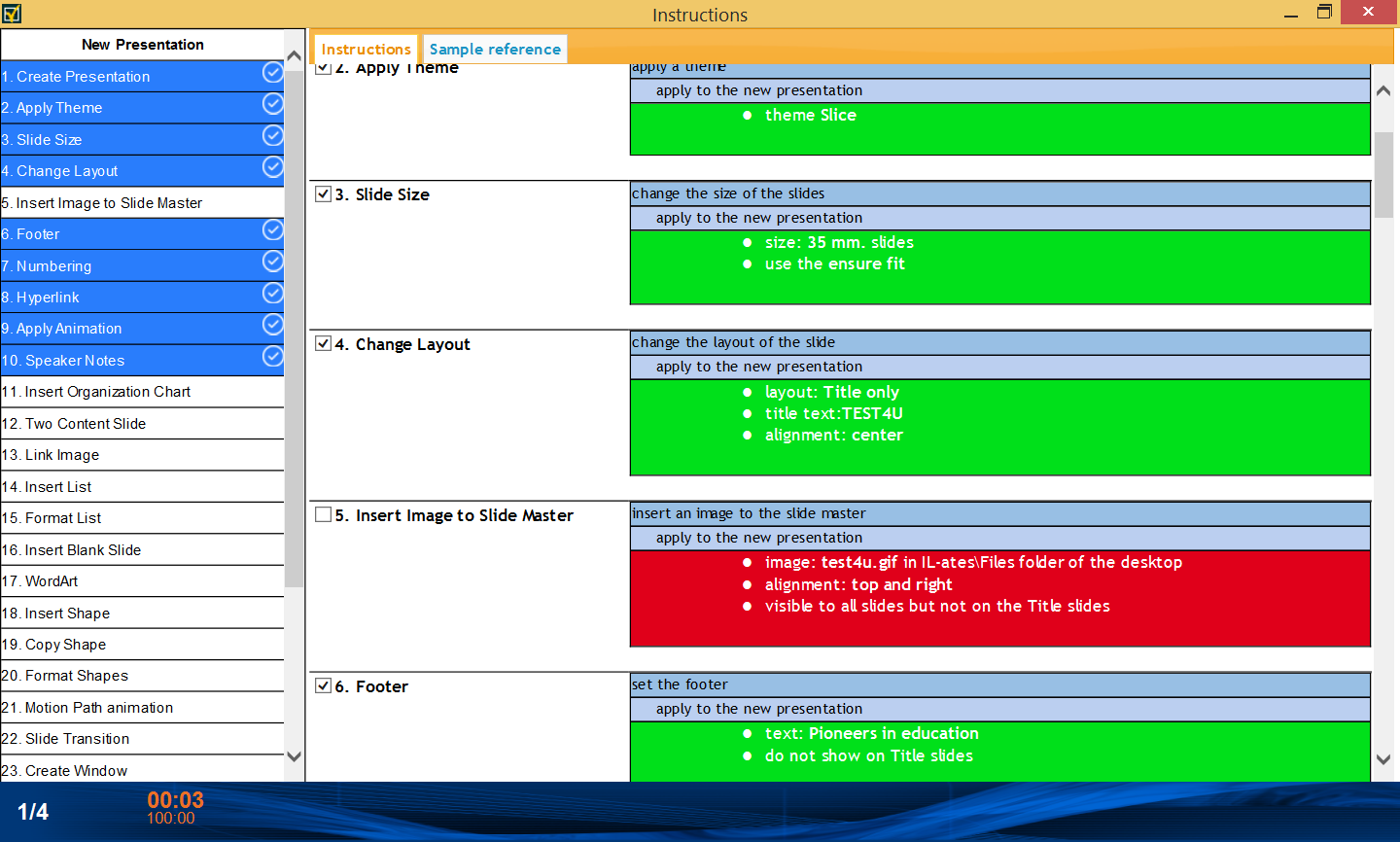
Task: Toggle the 4. Change Layout checkbox
Action: 324,343
